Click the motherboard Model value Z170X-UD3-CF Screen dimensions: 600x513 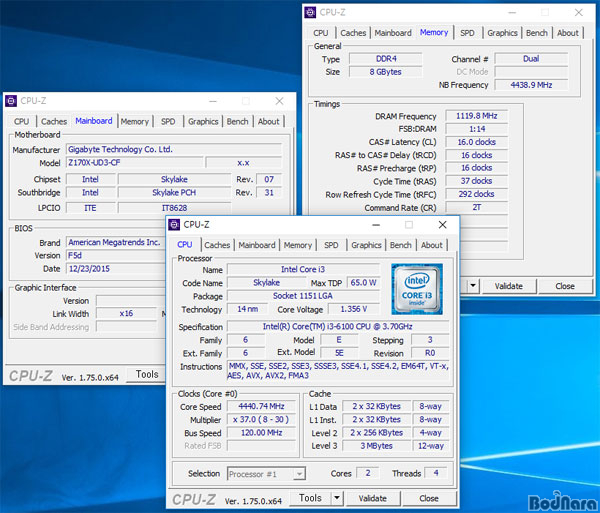(135, 163)
